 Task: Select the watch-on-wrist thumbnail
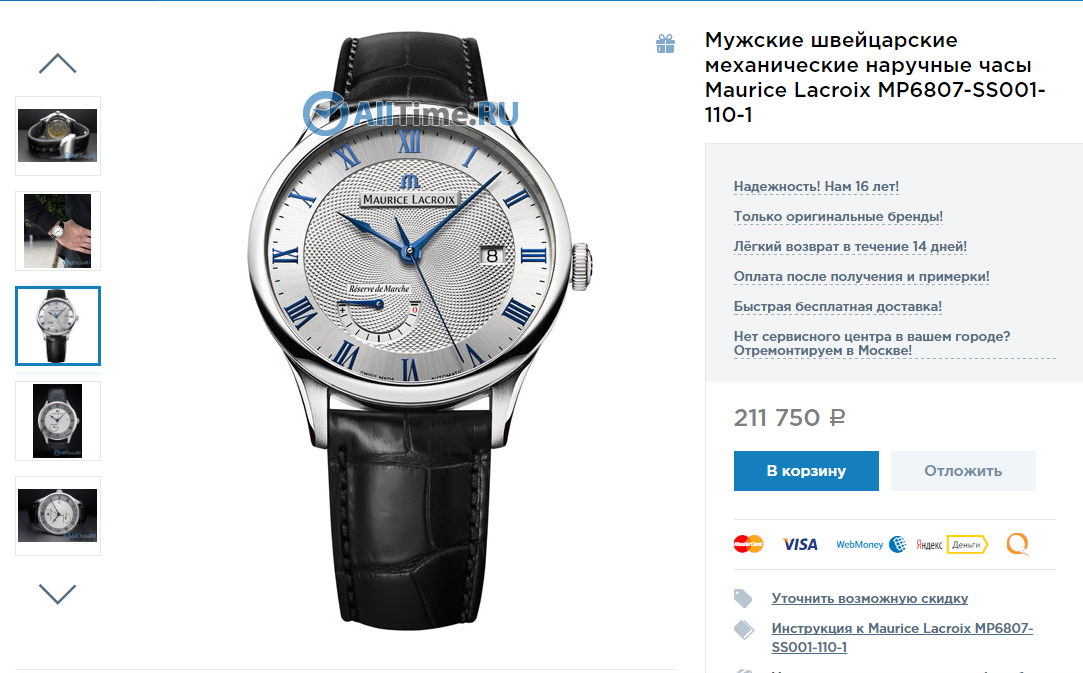(58, 231)
